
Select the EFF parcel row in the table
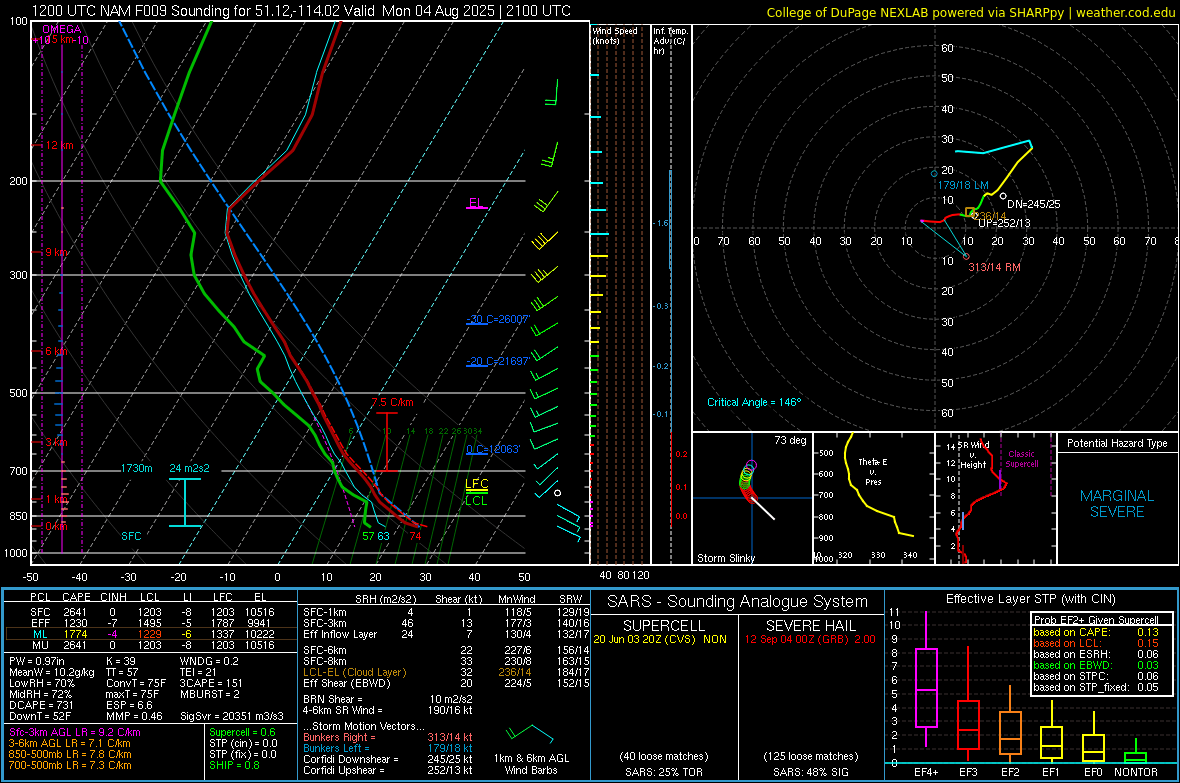point(150,623)
